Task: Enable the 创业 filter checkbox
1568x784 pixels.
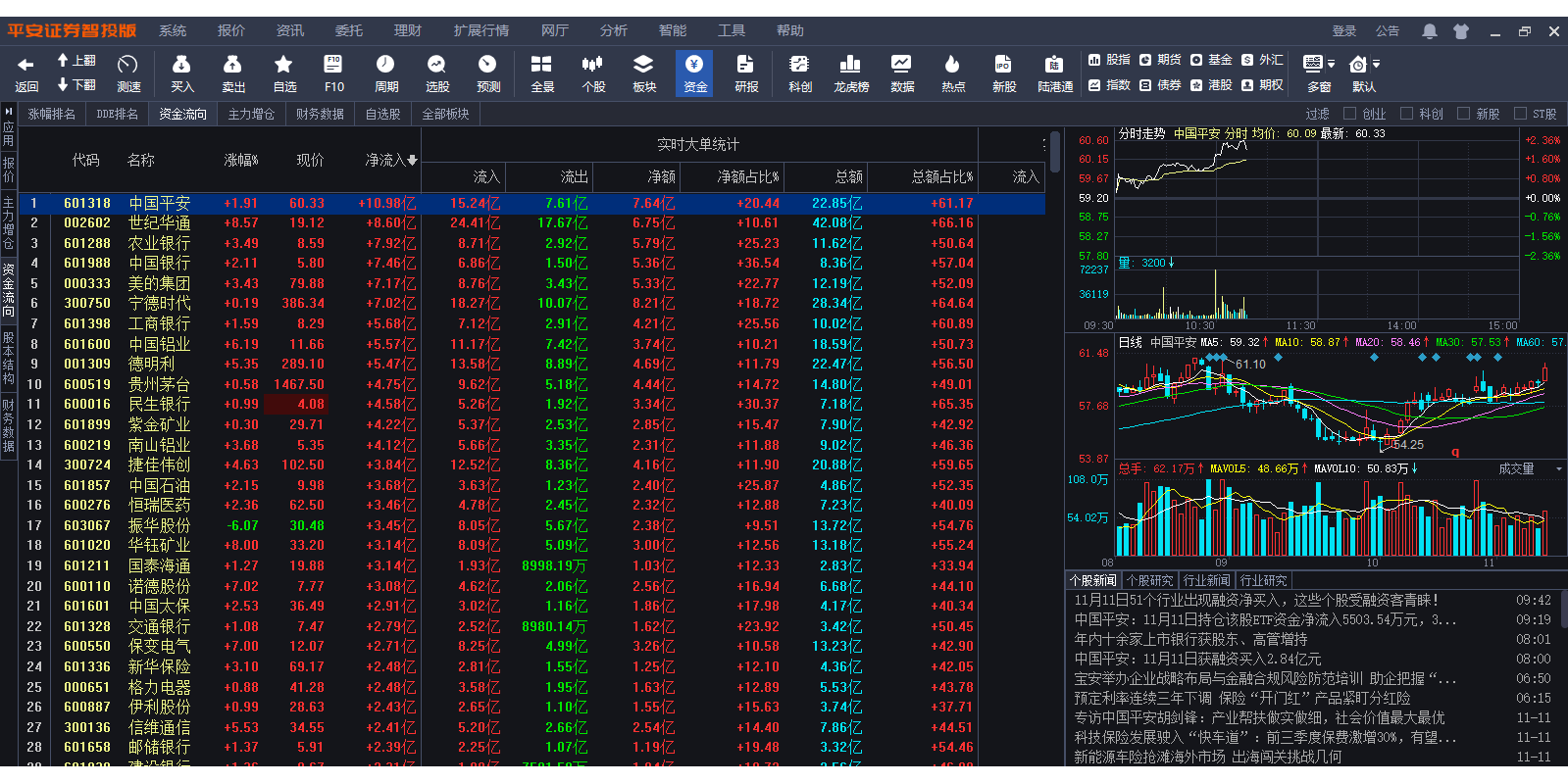Action: [1349, 114]
